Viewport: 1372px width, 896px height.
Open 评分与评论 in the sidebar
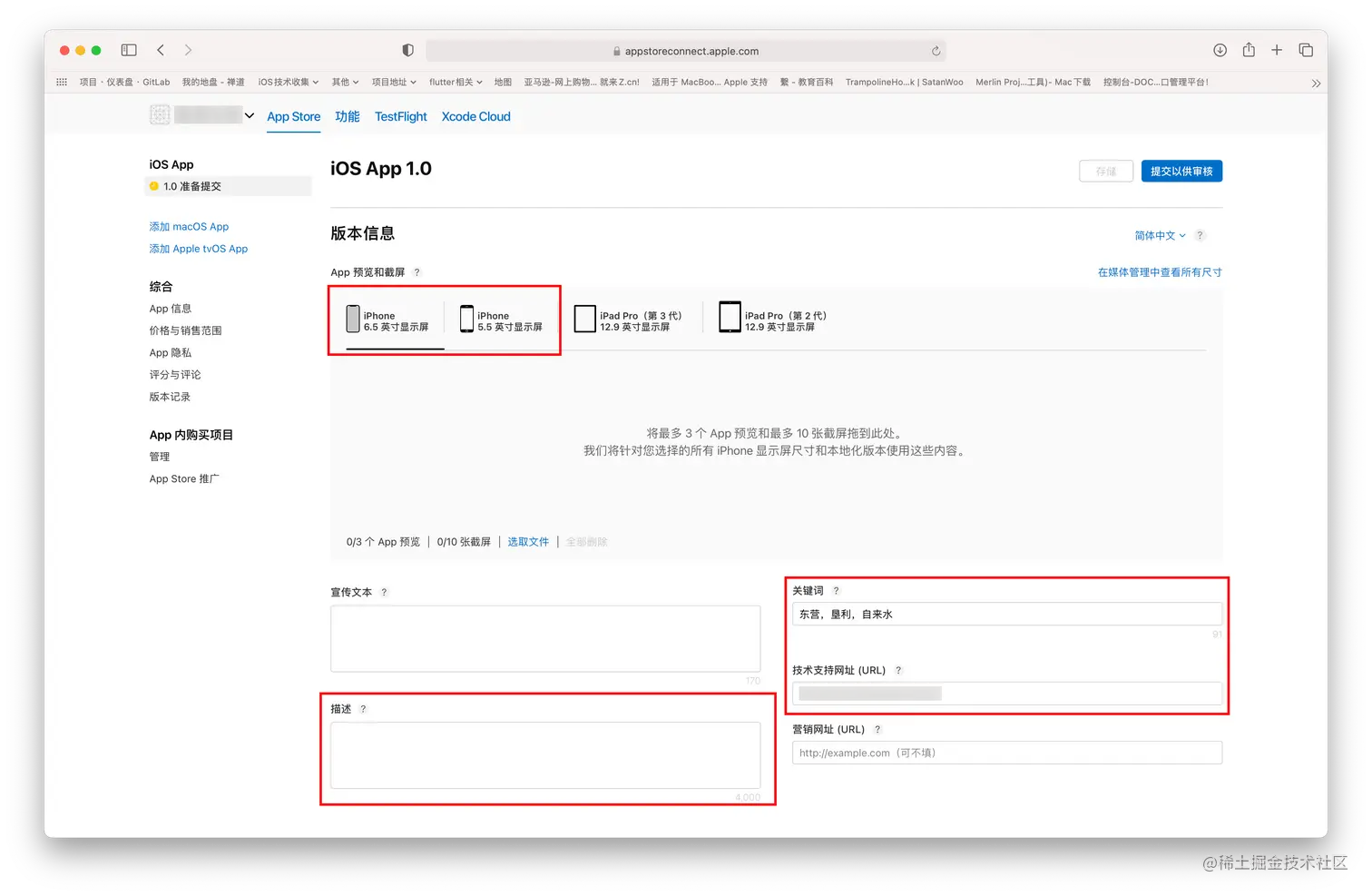(175, 375)
